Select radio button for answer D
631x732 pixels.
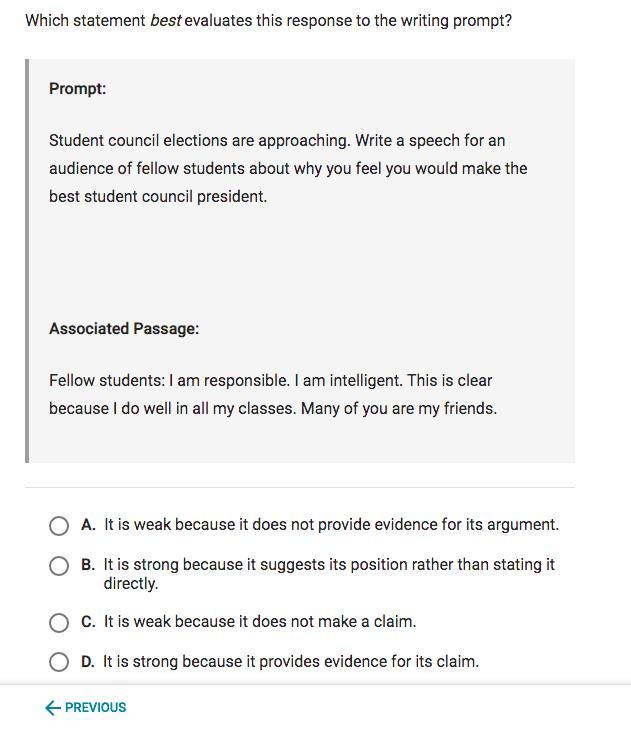[59, 662]
